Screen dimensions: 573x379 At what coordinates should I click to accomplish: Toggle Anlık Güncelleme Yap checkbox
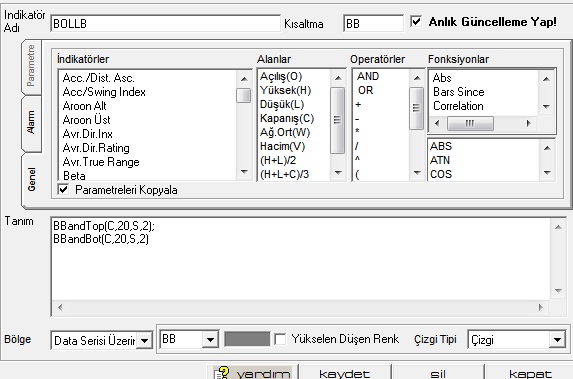(x=416, y=21)
